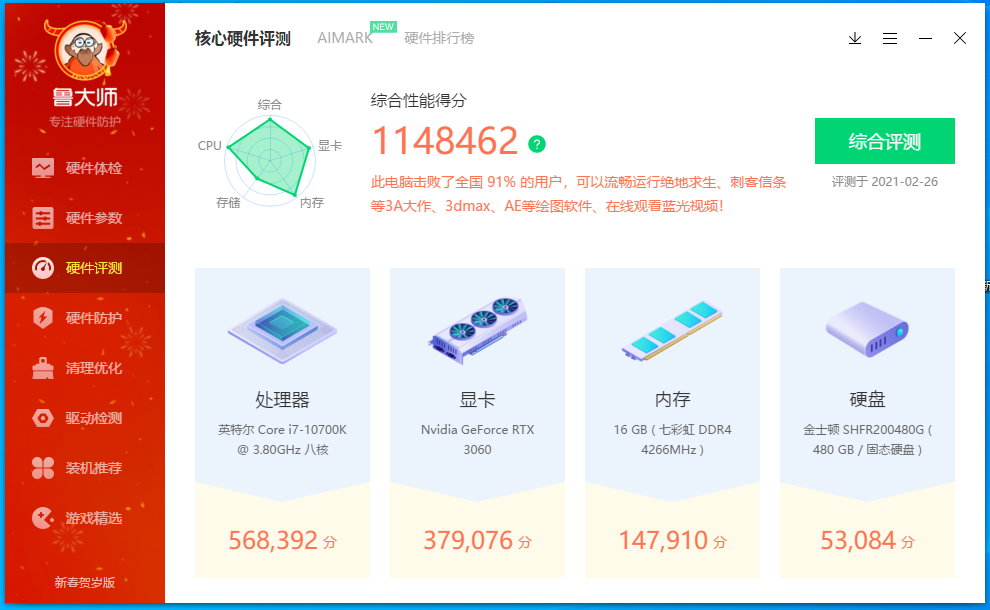Switch to the 硬件排行榜 tab
This screenshot has height=610, width=990.
[439, 38]
